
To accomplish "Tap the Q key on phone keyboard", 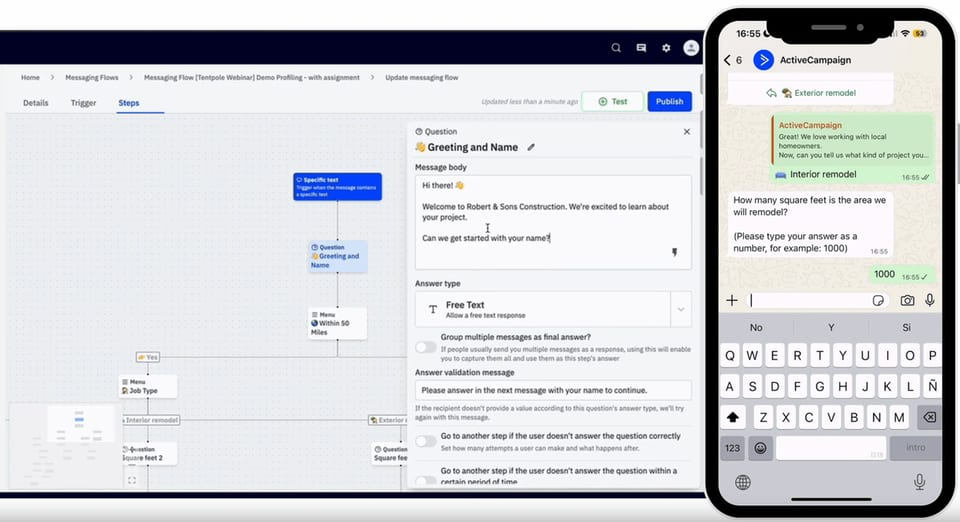I will (730, 356).
